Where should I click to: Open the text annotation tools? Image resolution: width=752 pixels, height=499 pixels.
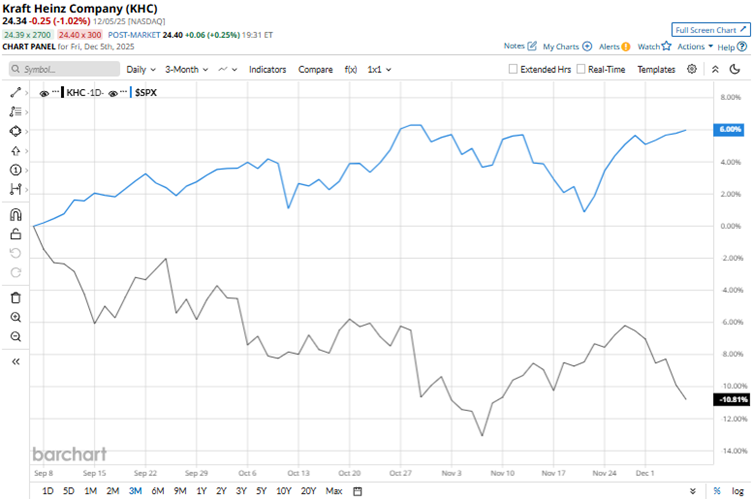15,112
